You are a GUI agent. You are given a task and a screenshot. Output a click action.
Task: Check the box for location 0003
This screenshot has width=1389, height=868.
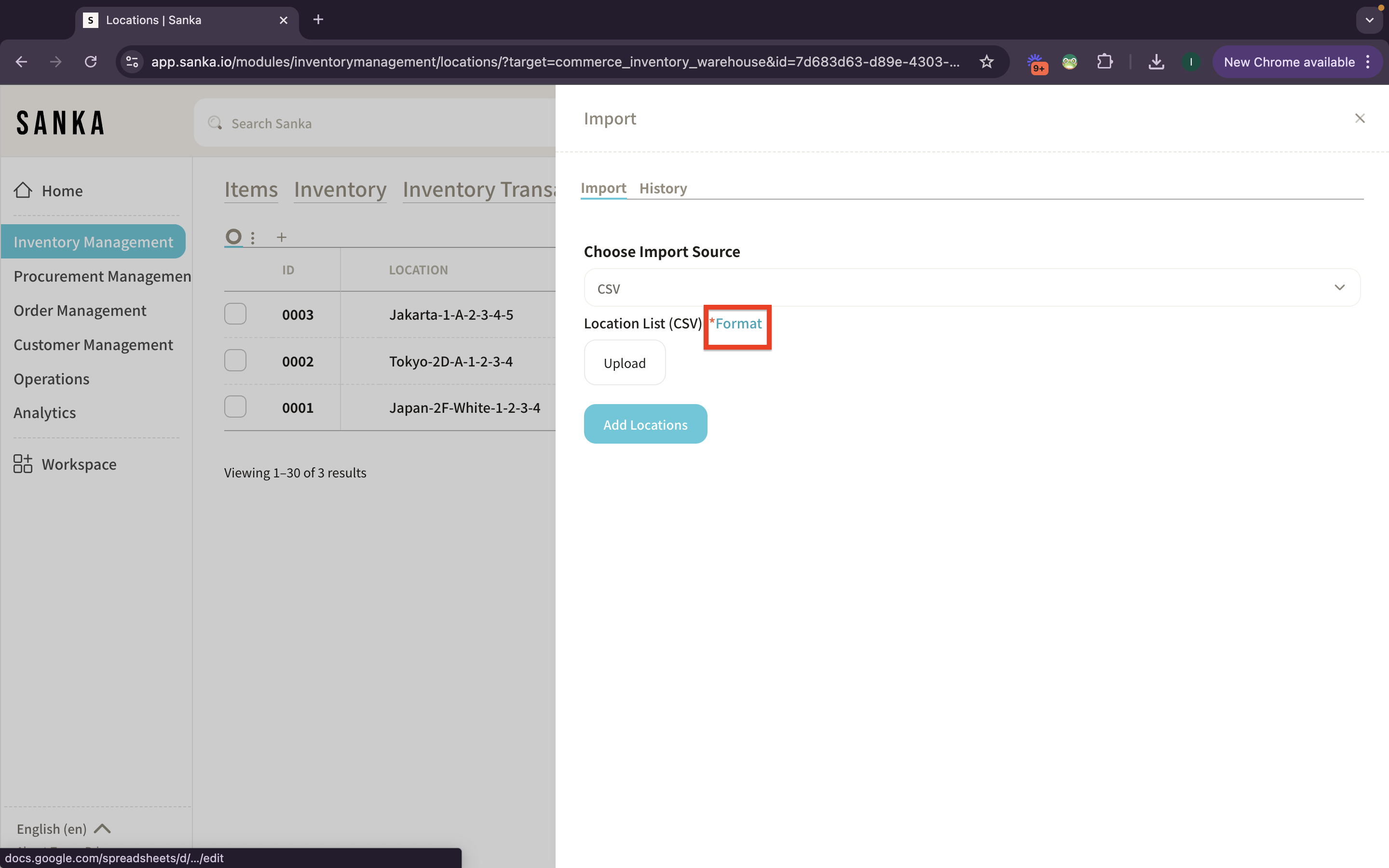click(235, 314)
